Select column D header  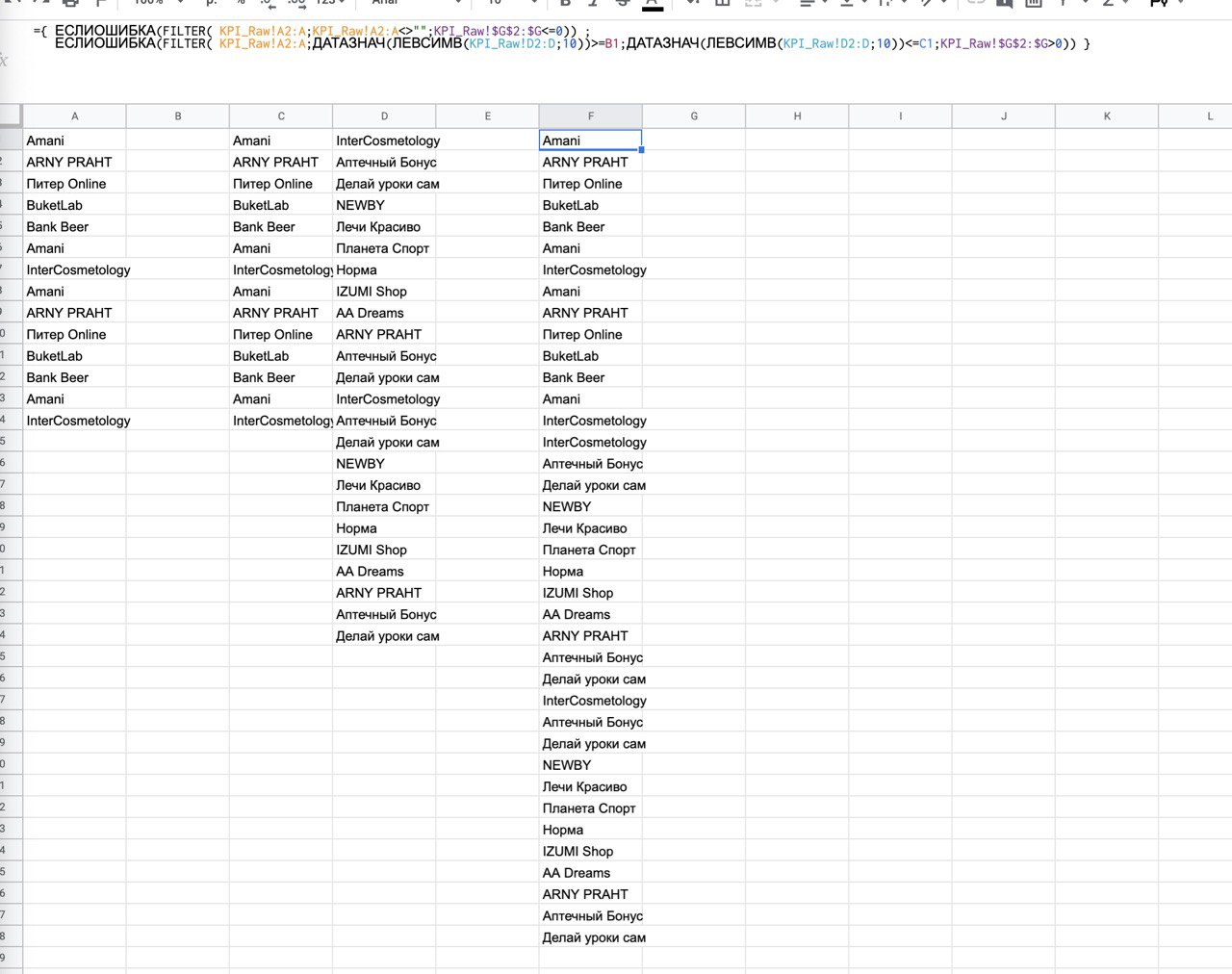click(x=384, y=115)
